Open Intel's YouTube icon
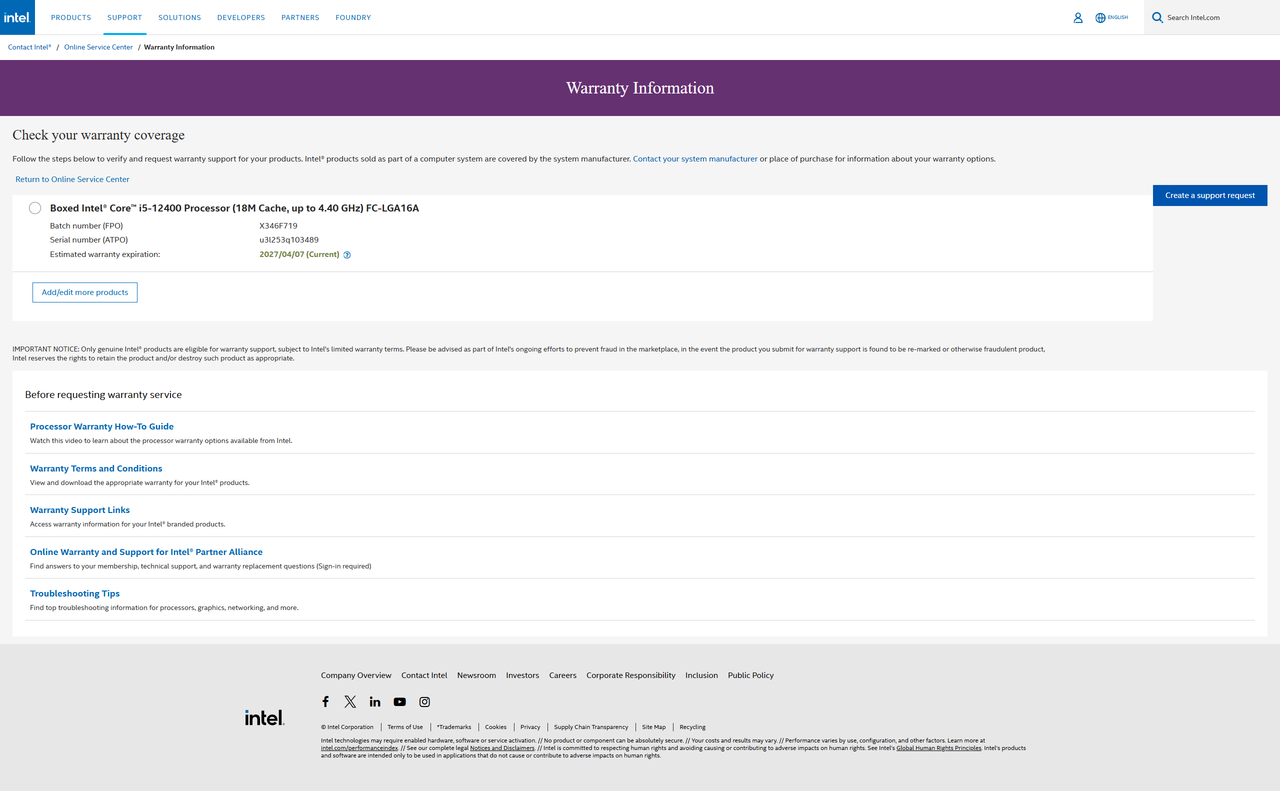This screenshot has height=791, width=1280. pyautogui.click(x=400, y=702)
